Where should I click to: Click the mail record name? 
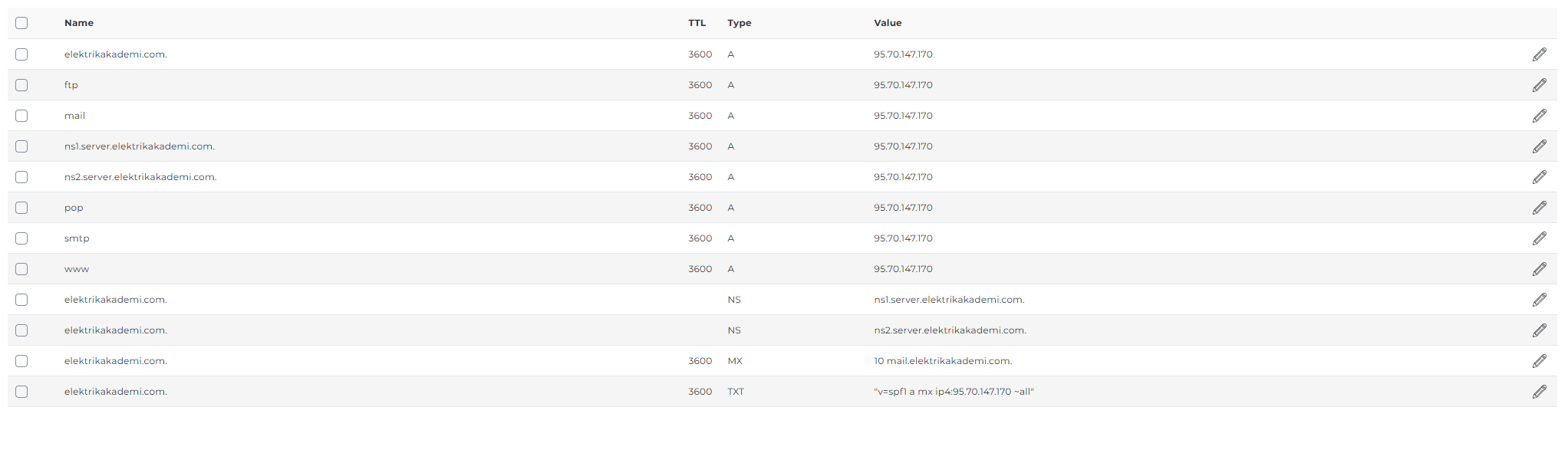coord(75,116)
